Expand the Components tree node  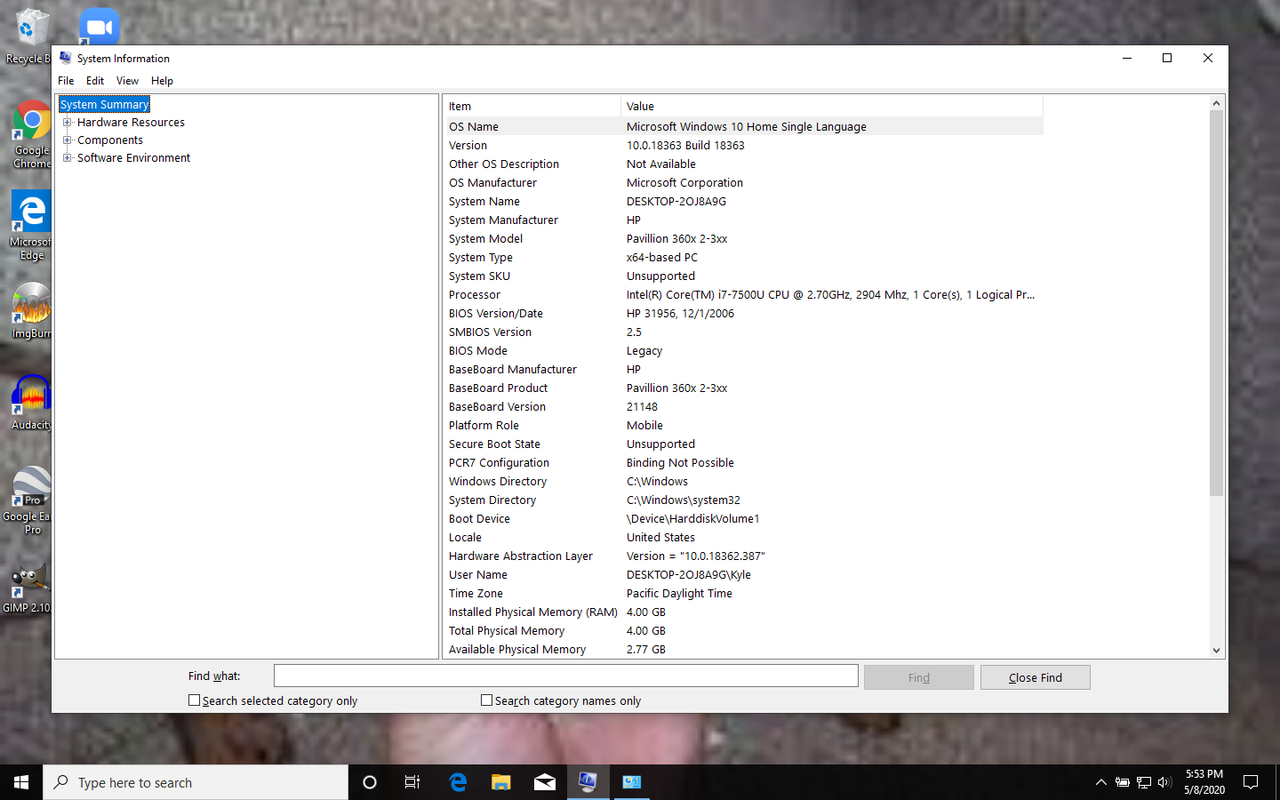(x=68, y=140)
